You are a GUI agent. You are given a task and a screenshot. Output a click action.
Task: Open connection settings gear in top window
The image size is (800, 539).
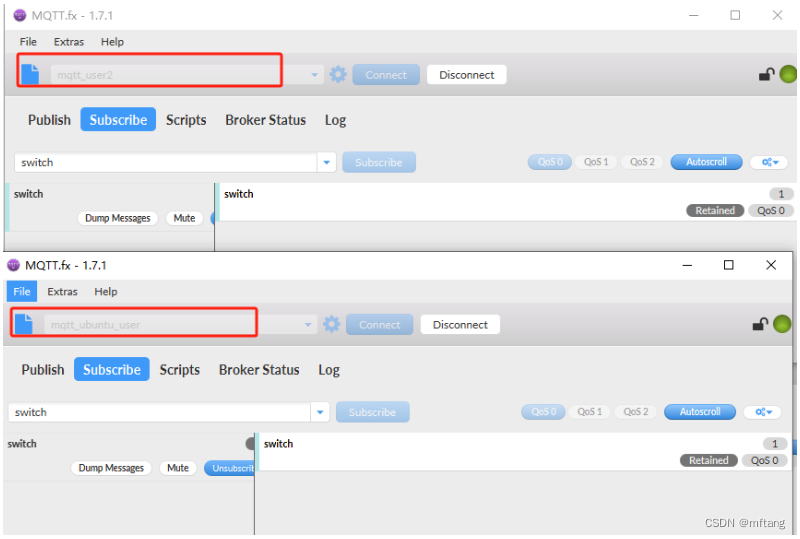coord(338,75)
